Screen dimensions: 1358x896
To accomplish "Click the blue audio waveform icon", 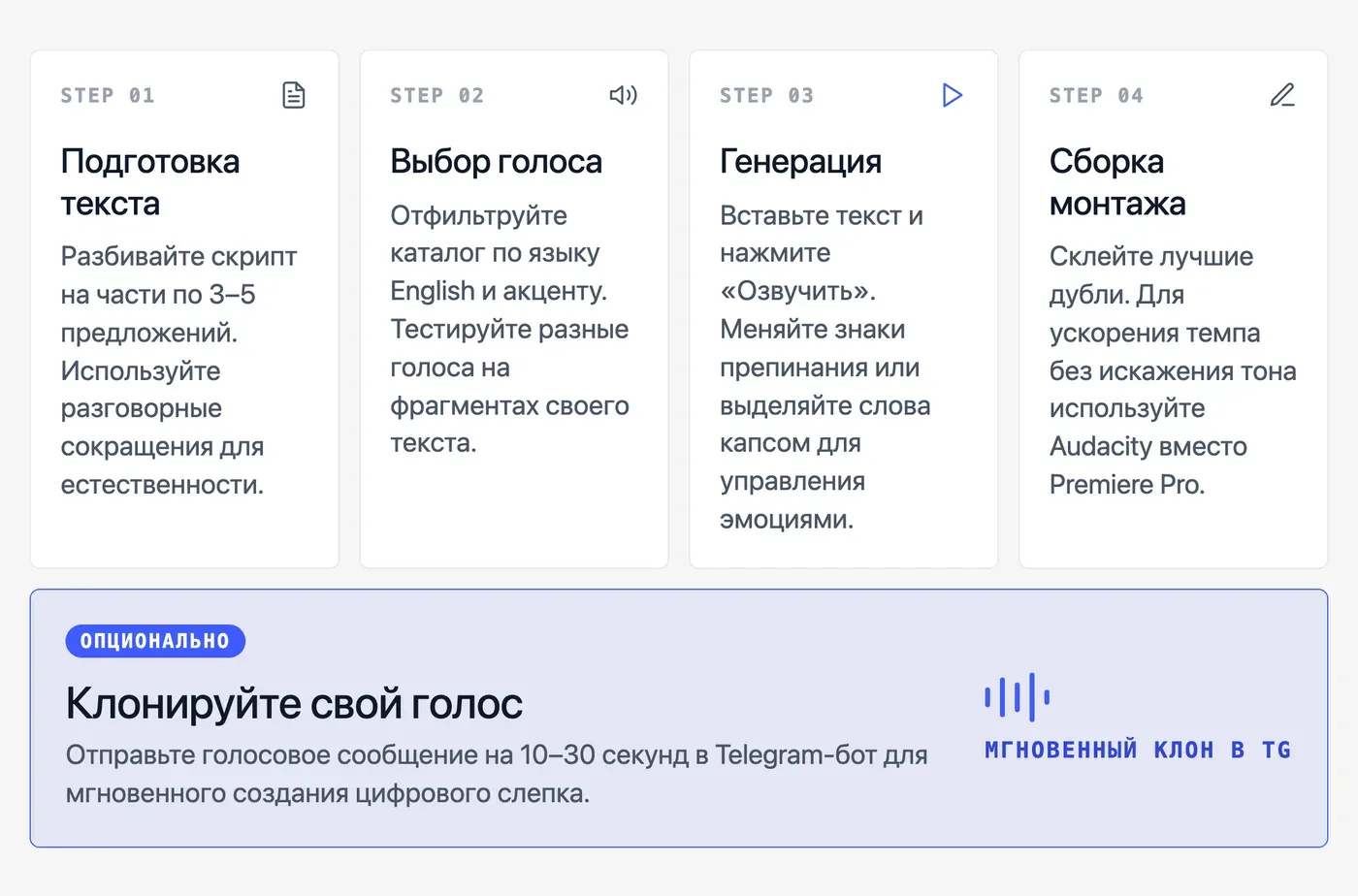I will pyautogui.click(x=1018, y=697).
